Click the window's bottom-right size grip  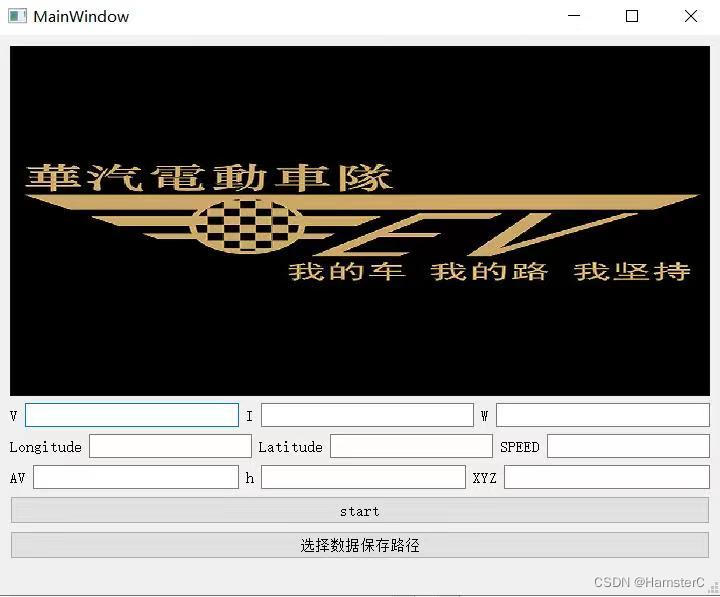714,588
